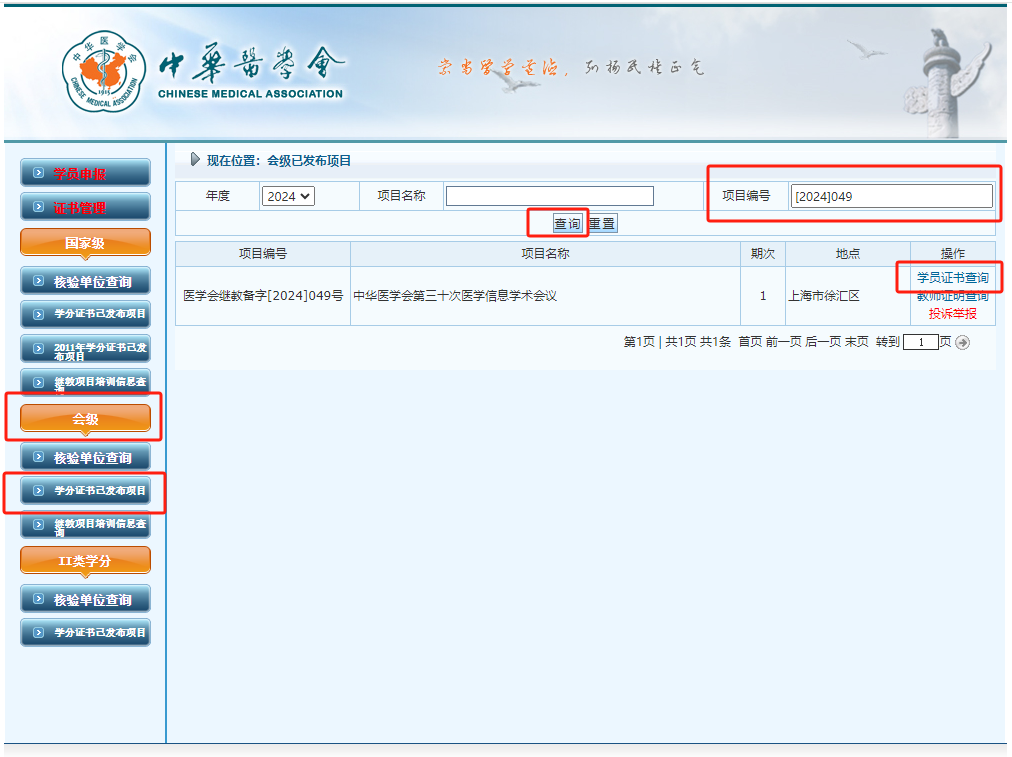Click the 重置 reset button
The image size is (1012, 757).
602,223
